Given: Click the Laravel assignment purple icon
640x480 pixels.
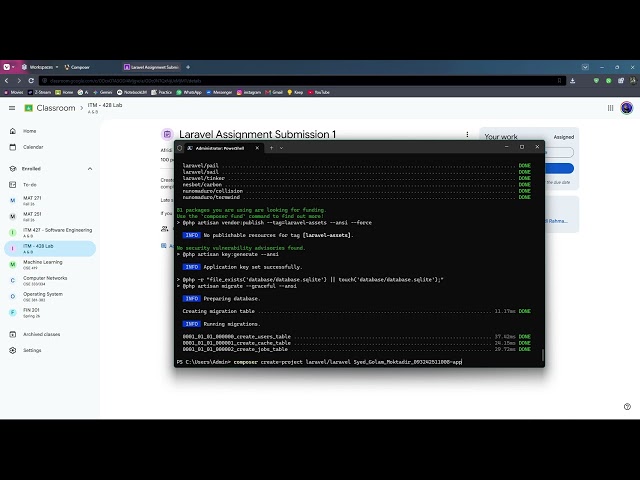Looking at the screenshot, I should [x=167, y=134].
